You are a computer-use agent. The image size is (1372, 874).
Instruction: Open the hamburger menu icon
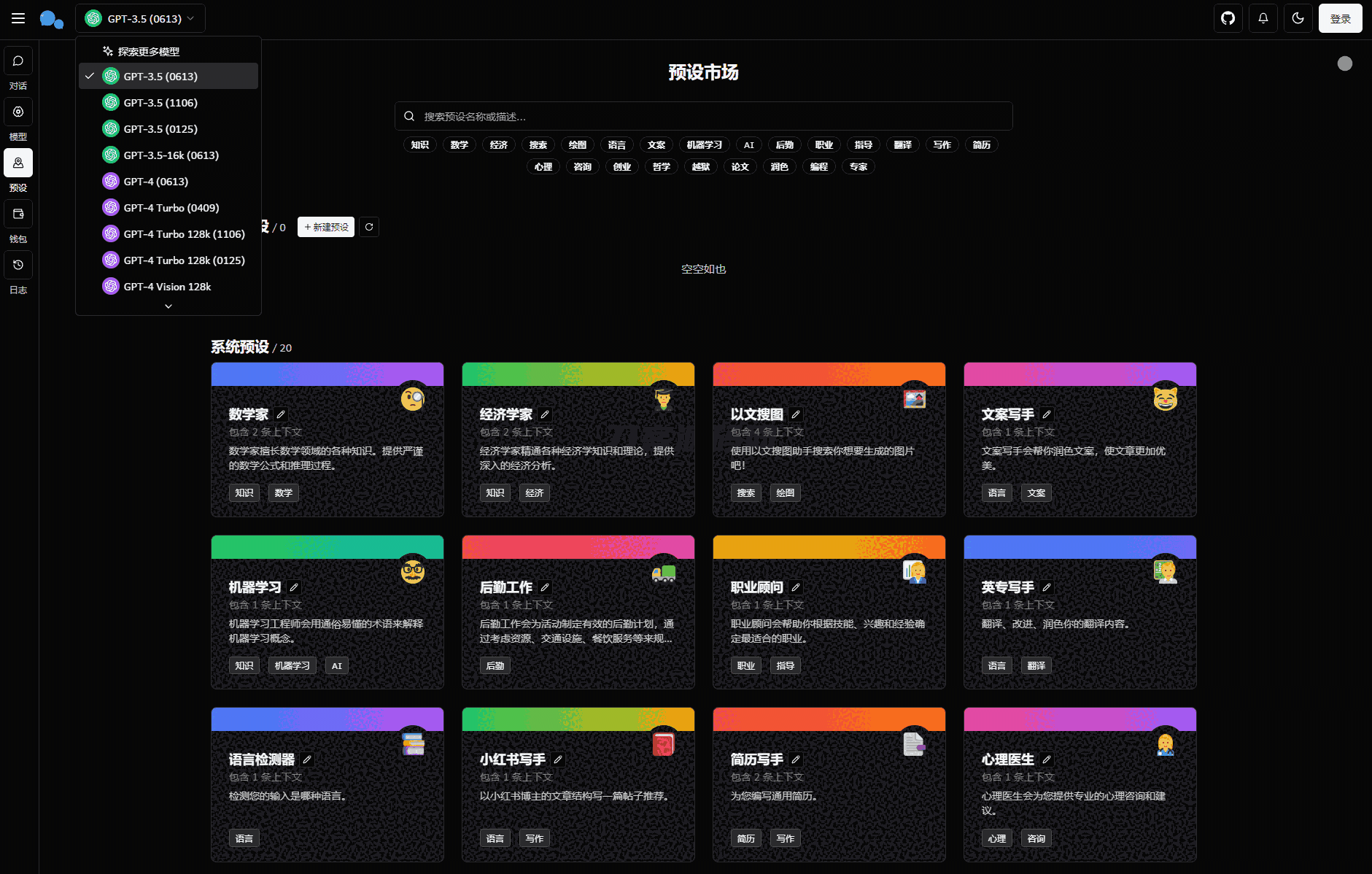coord(18,18)
